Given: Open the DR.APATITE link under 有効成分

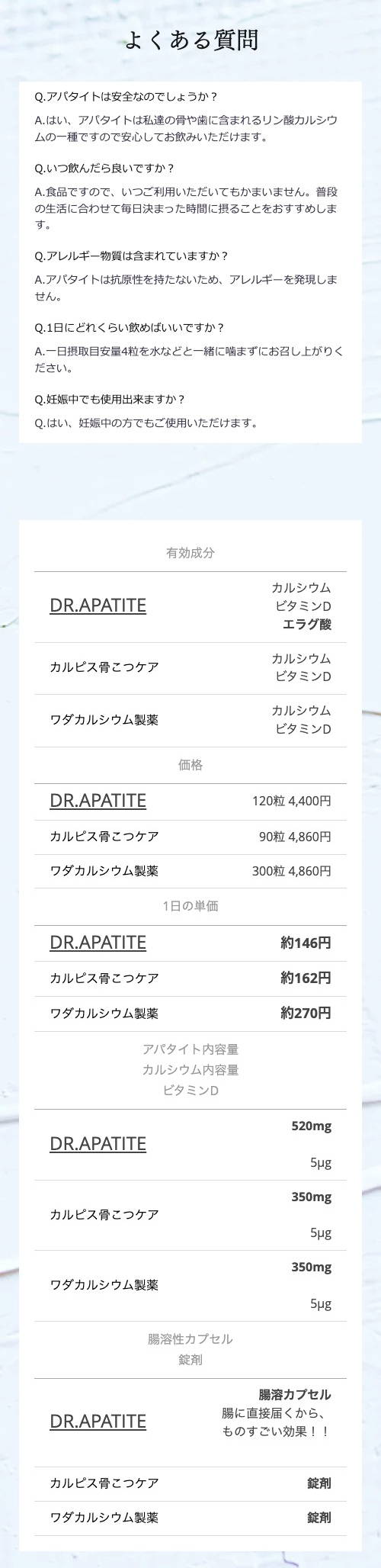Looking at the screenshot, I should 98,606.
